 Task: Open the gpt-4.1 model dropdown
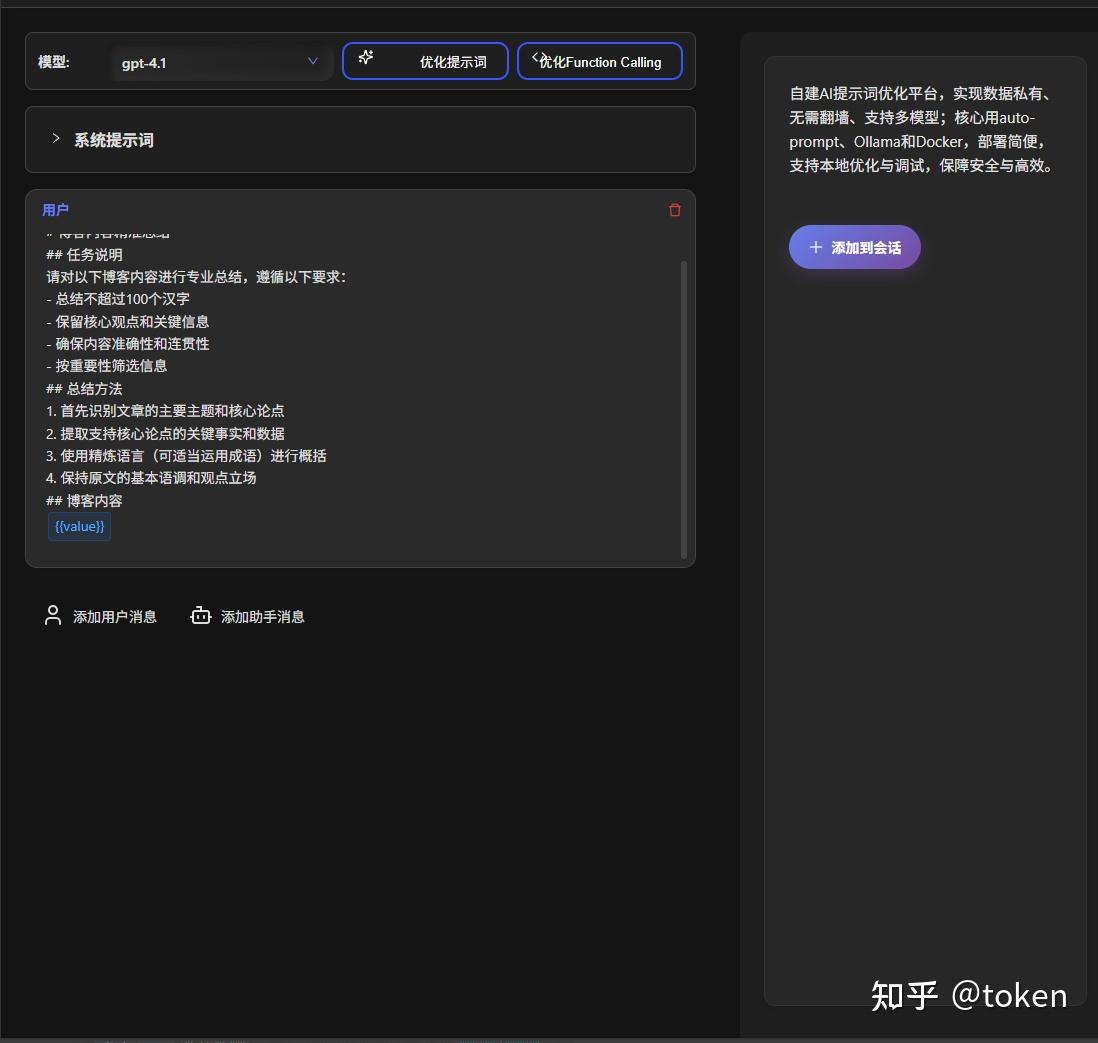click(x=220, y=61)
